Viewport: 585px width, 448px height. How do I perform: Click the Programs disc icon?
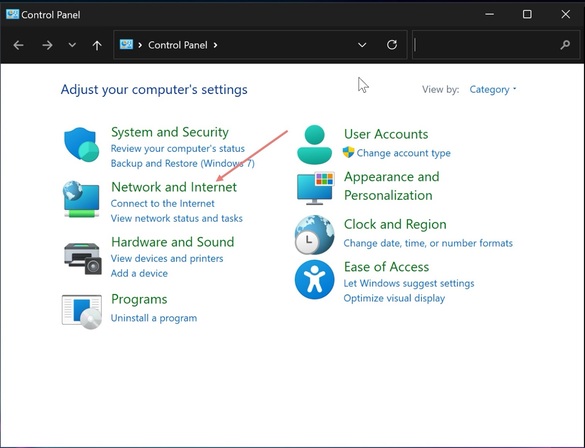coord(82,312)
